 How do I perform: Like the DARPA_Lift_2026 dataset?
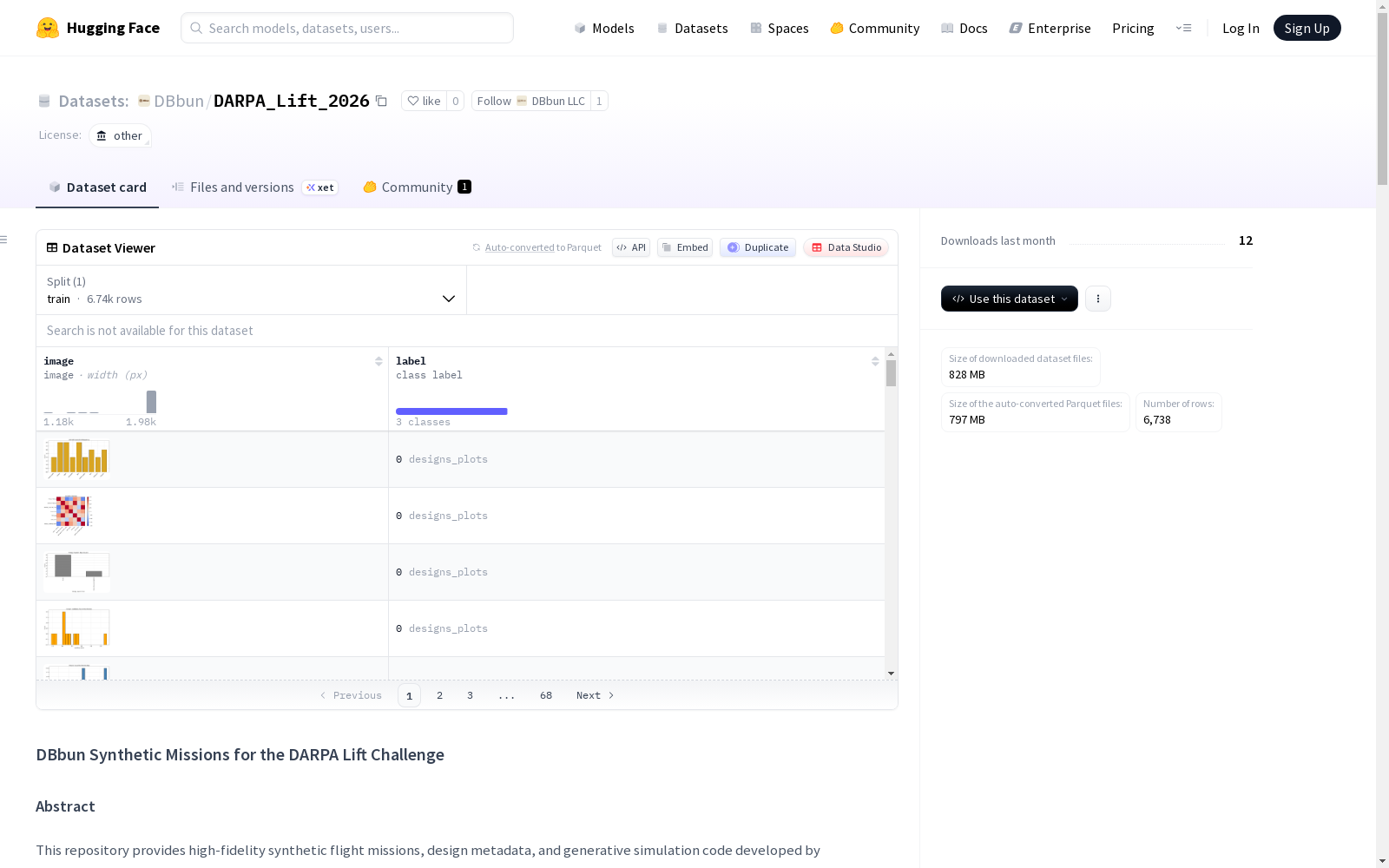(424, 101)
